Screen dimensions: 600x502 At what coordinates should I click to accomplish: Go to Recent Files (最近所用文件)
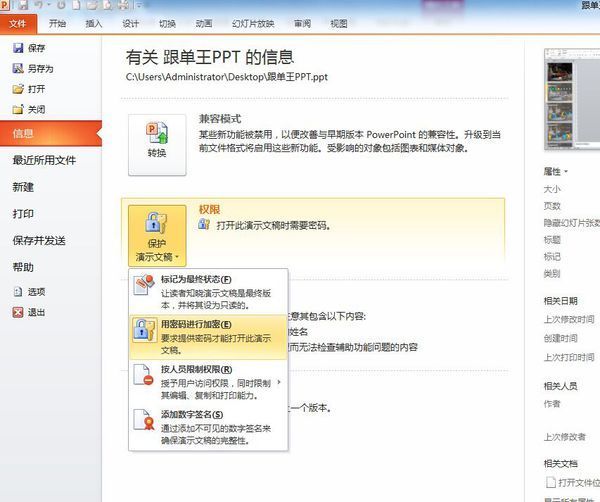44,160
